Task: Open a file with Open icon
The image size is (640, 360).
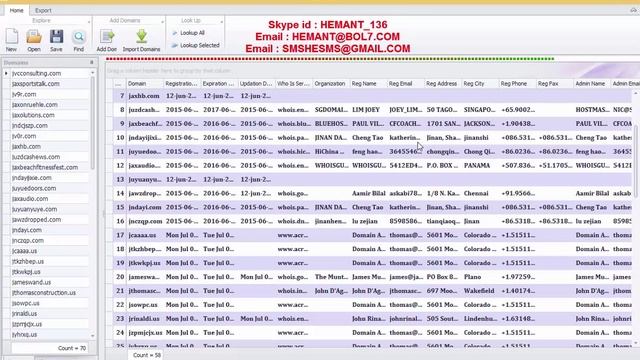Action: [34, 37]
